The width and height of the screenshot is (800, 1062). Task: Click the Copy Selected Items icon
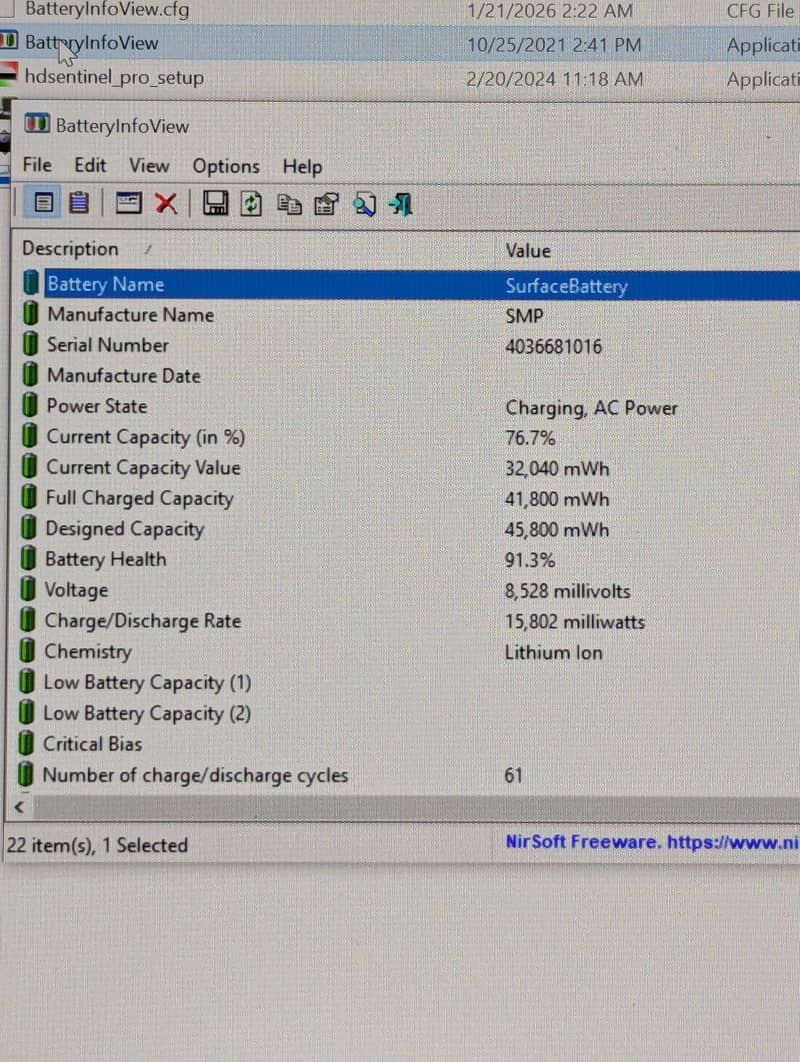(289, 204)
